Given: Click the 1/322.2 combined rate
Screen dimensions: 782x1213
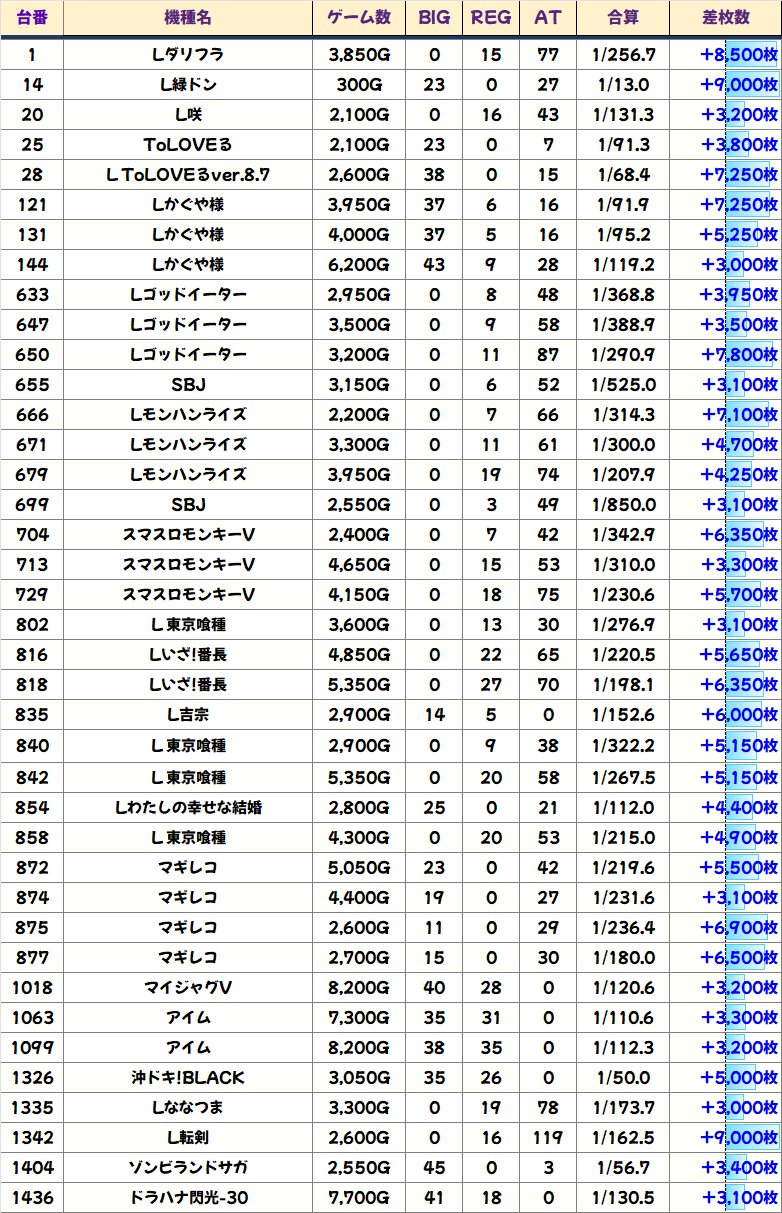Looking at the screenshot, I should [x=624, y=746].
